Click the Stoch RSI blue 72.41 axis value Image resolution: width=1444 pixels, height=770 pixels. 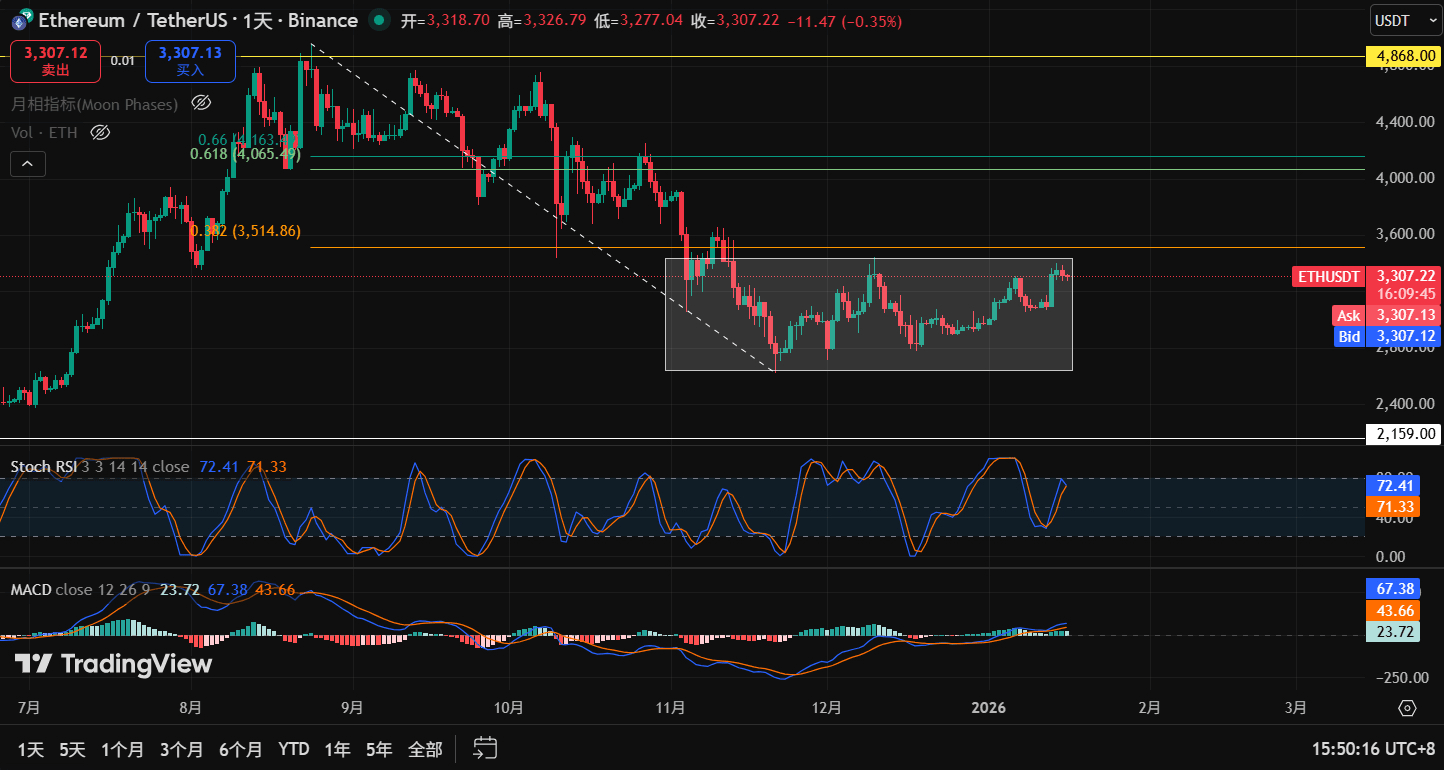pos(1391,487)
